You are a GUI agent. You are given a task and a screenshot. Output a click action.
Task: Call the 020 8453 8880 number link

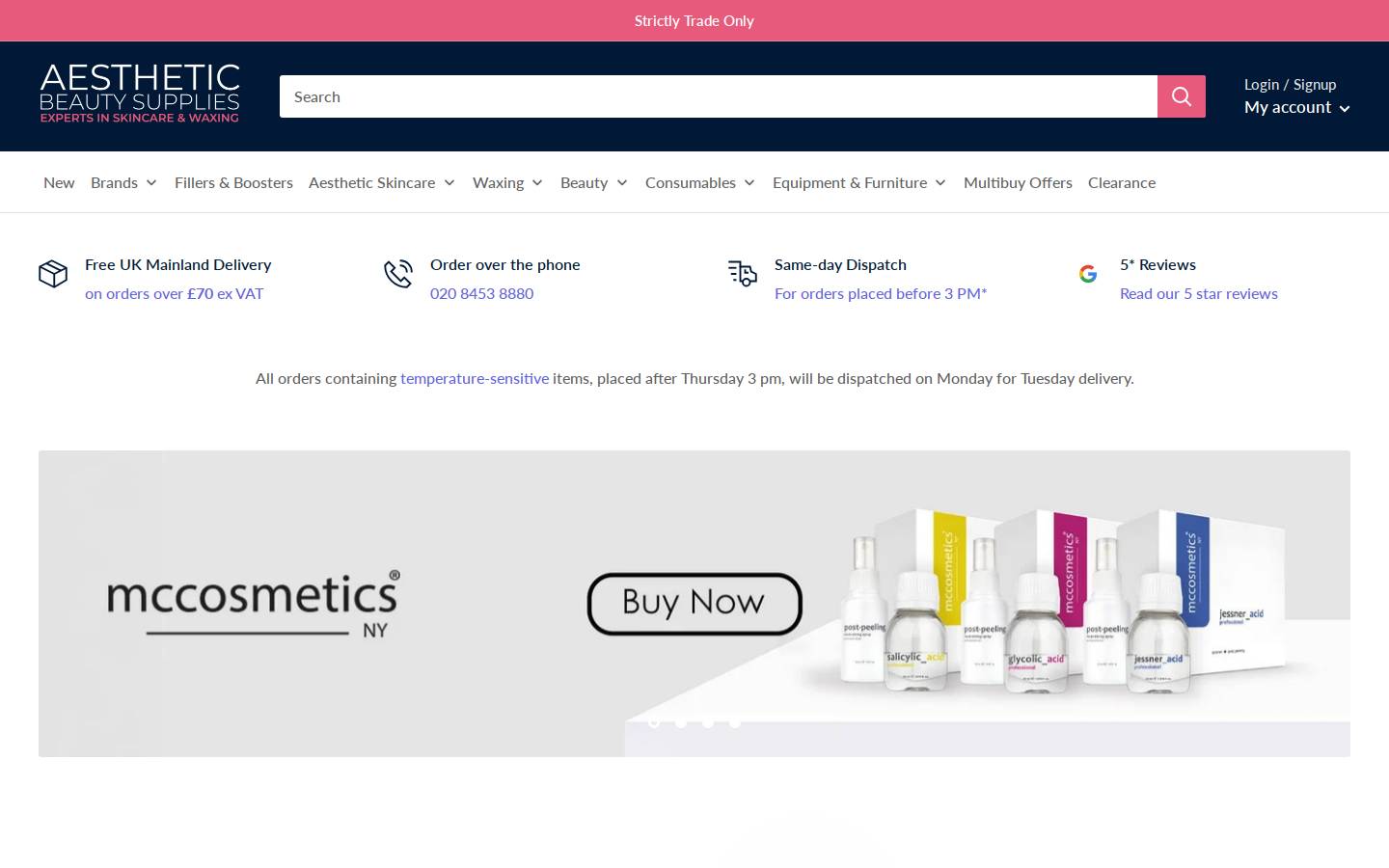coord(481,293)
